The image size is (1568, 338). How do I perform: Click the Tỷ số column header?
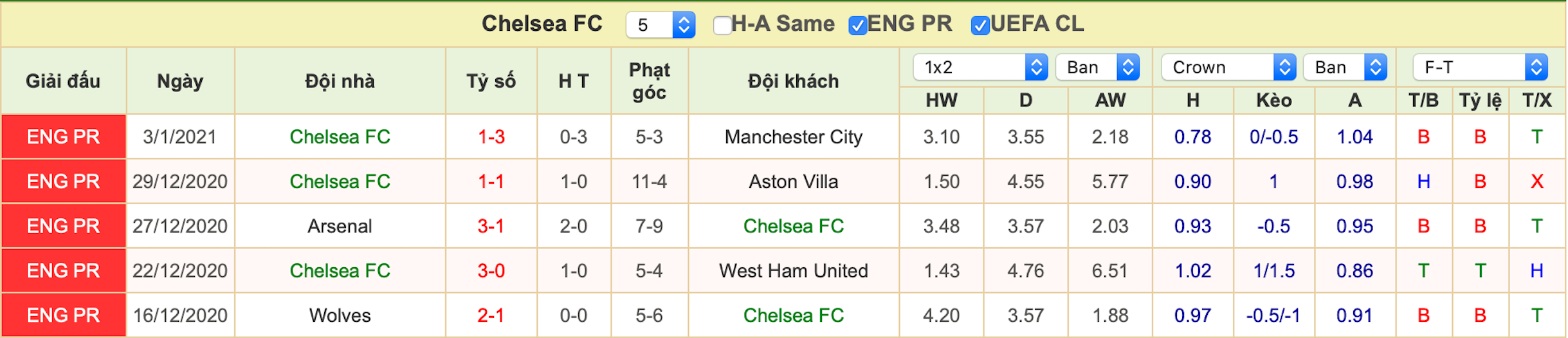point(491,81)
